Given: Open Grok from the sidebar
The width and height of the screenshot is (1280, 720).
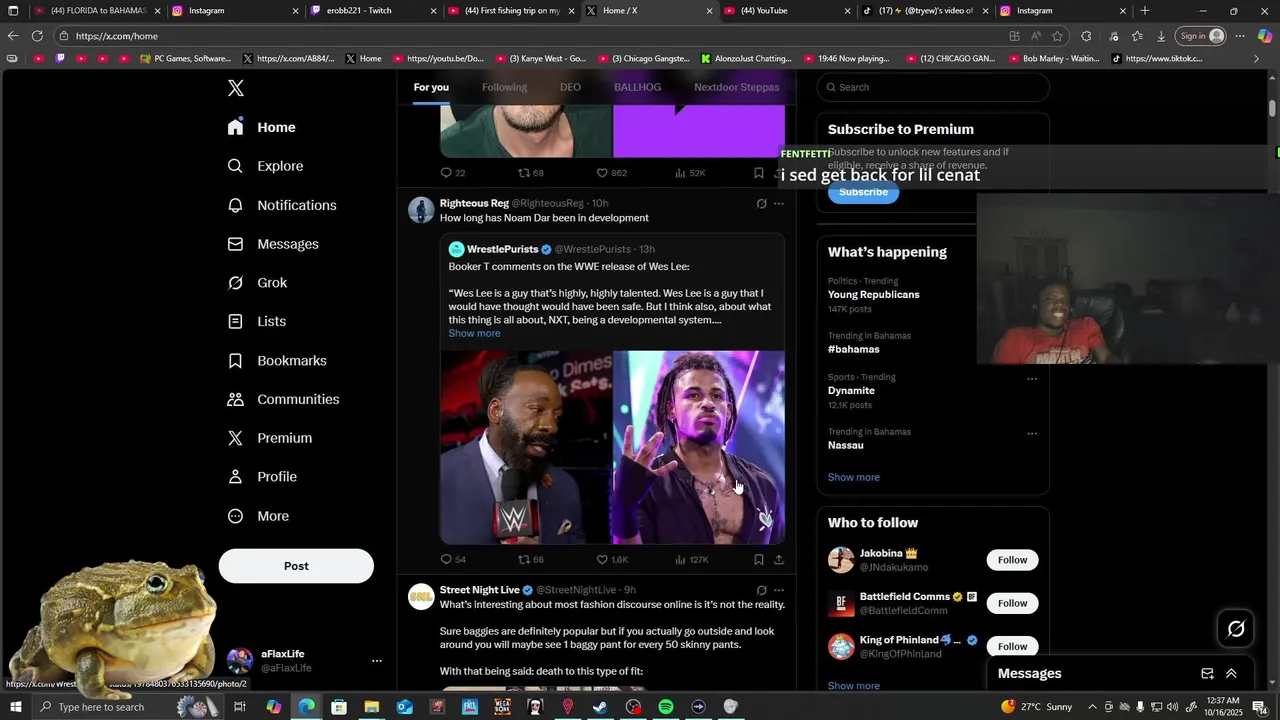Looking at the screenshot, I should tap(258, 283).
